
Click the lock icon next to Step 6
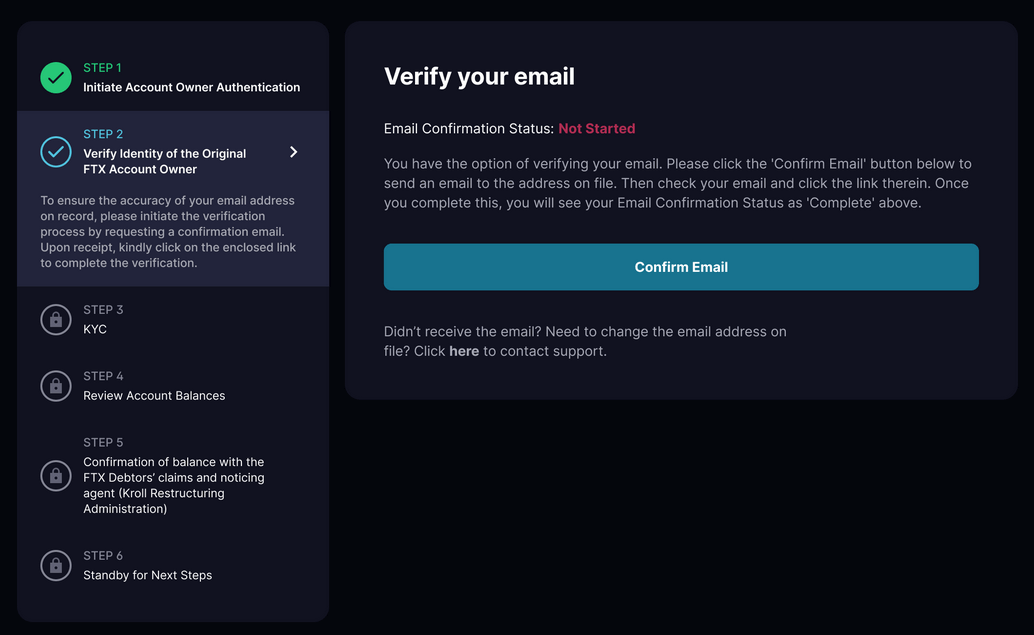point(56,565)
